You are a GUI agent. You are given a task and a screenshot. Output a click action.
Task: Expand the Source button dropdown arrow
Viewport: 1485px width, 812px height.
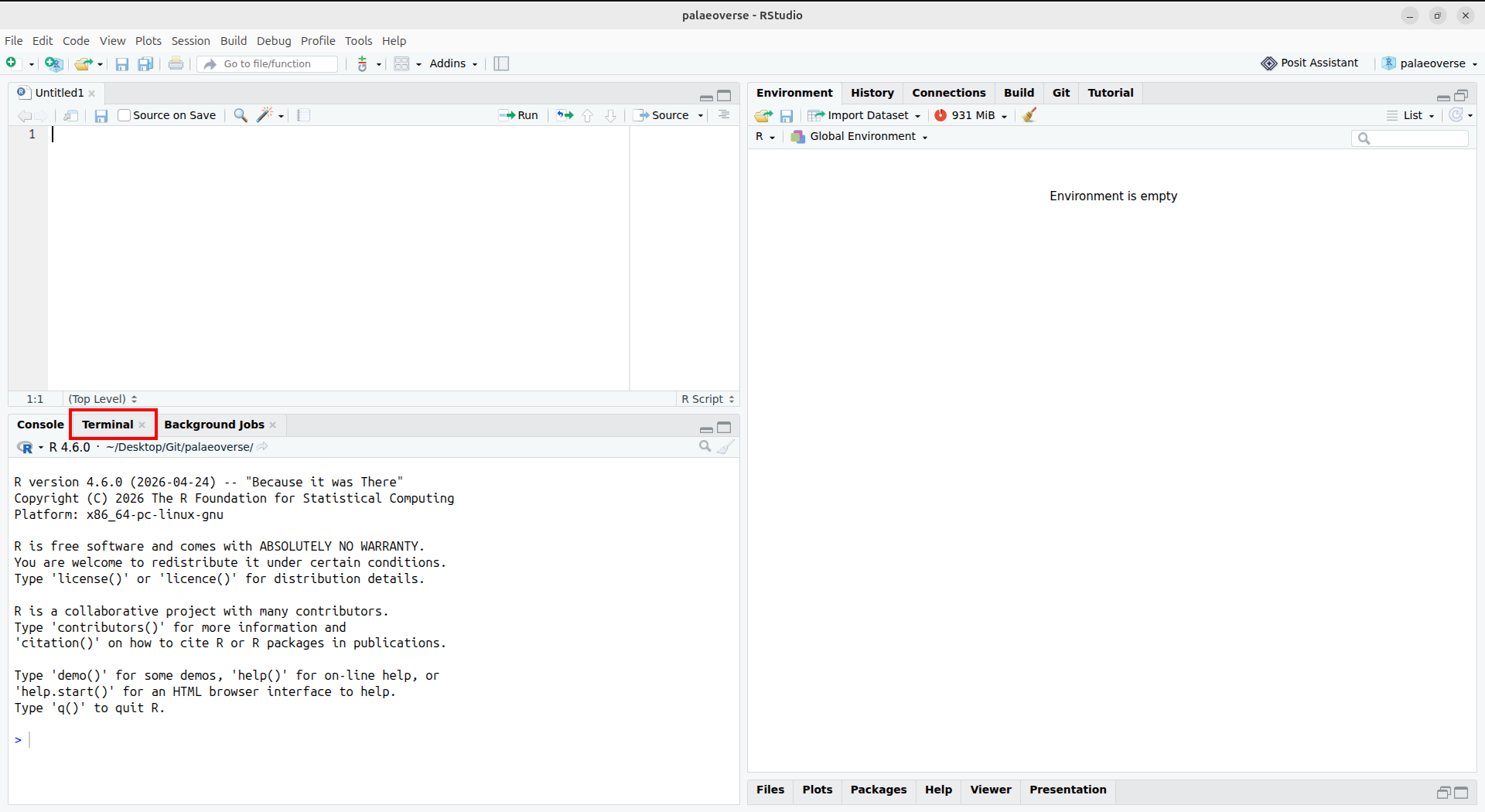pos(701,115)
